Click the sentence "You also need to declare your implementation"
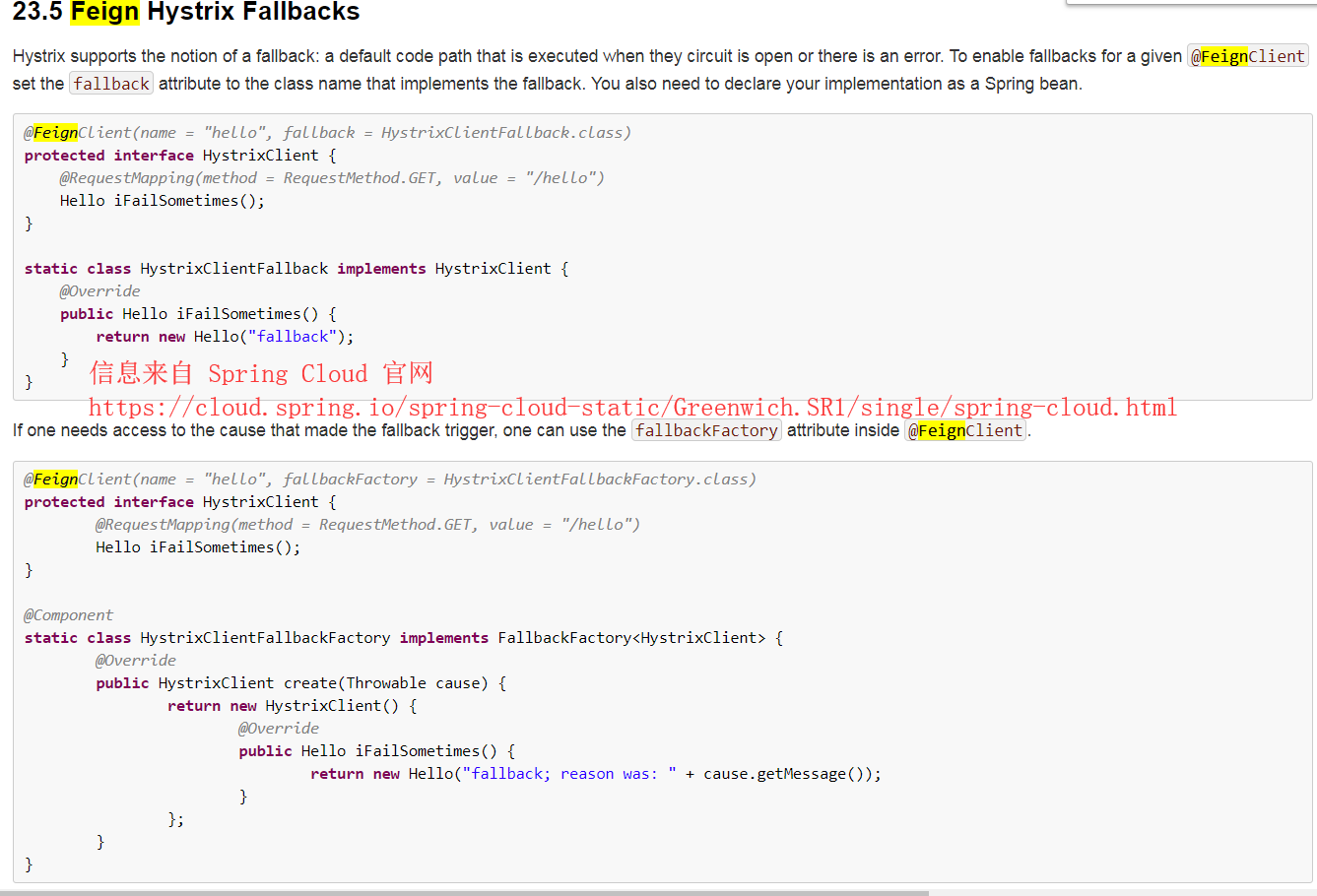The width and height of the screenshot is (1317, 896). click(x=836, y=84)
